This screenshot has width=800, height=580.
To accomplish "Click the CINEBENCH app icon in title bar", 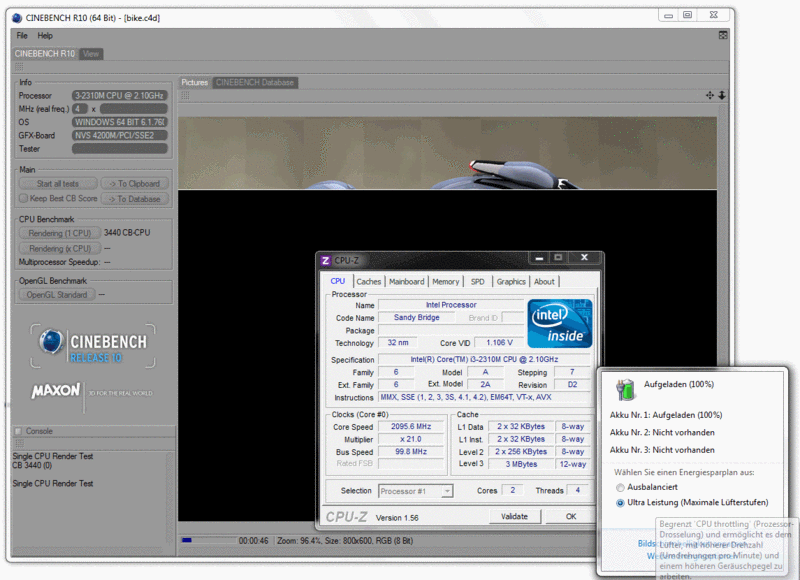I will coord(17,18).
